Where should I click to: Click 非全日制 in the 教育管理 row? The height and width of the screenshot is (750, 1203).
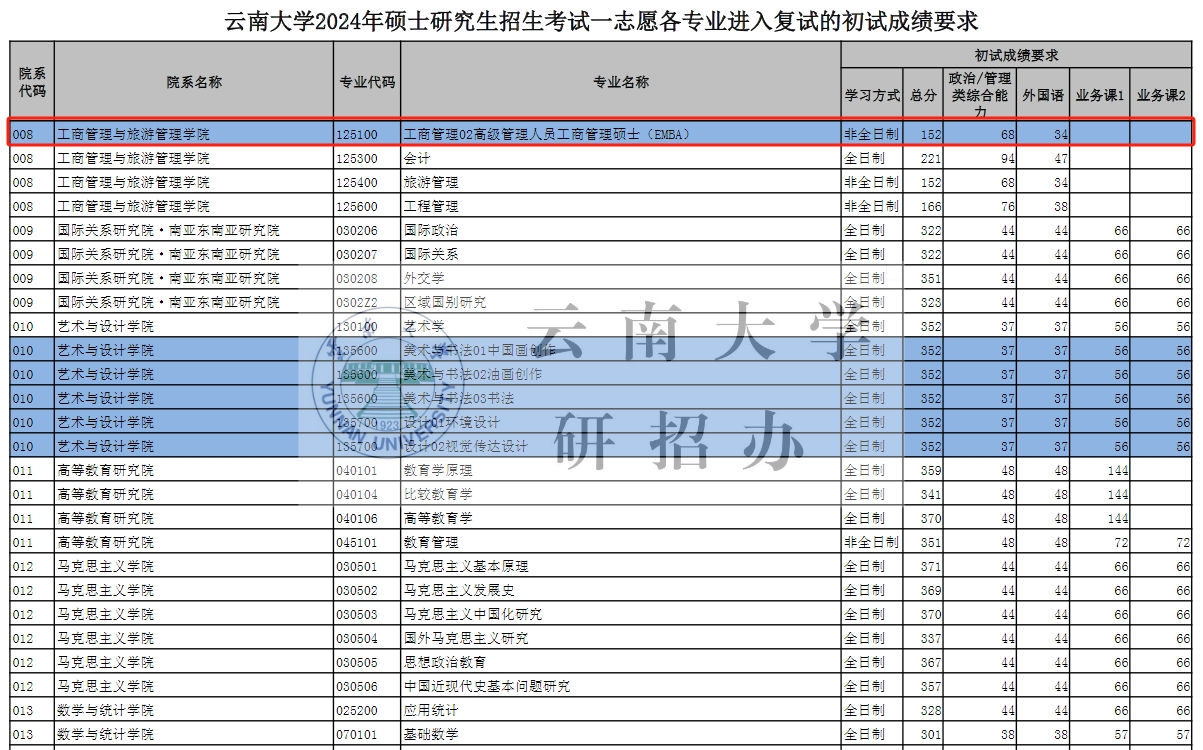(x=872, y=542)
